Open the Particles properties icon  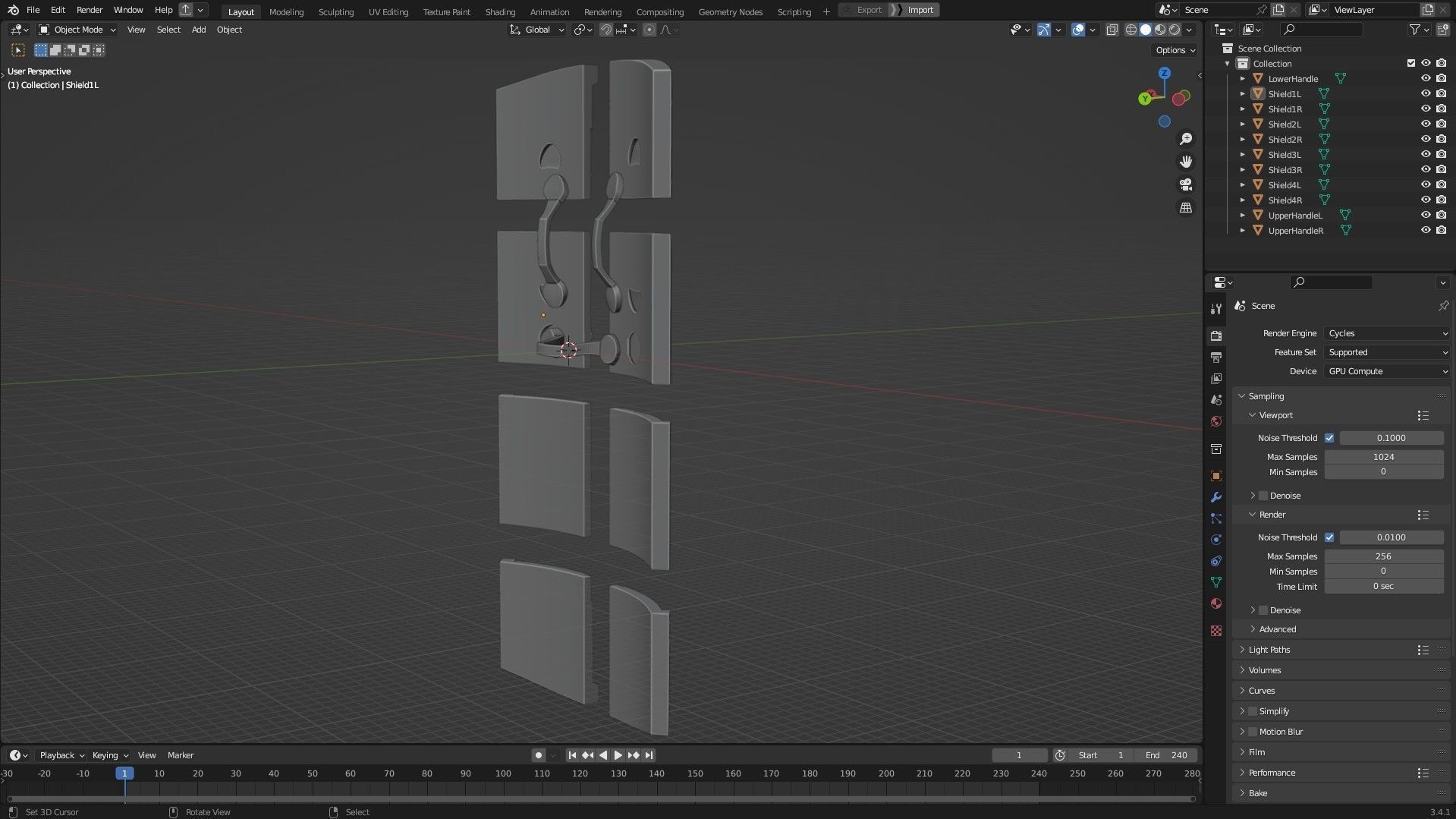coord(1216,518)
